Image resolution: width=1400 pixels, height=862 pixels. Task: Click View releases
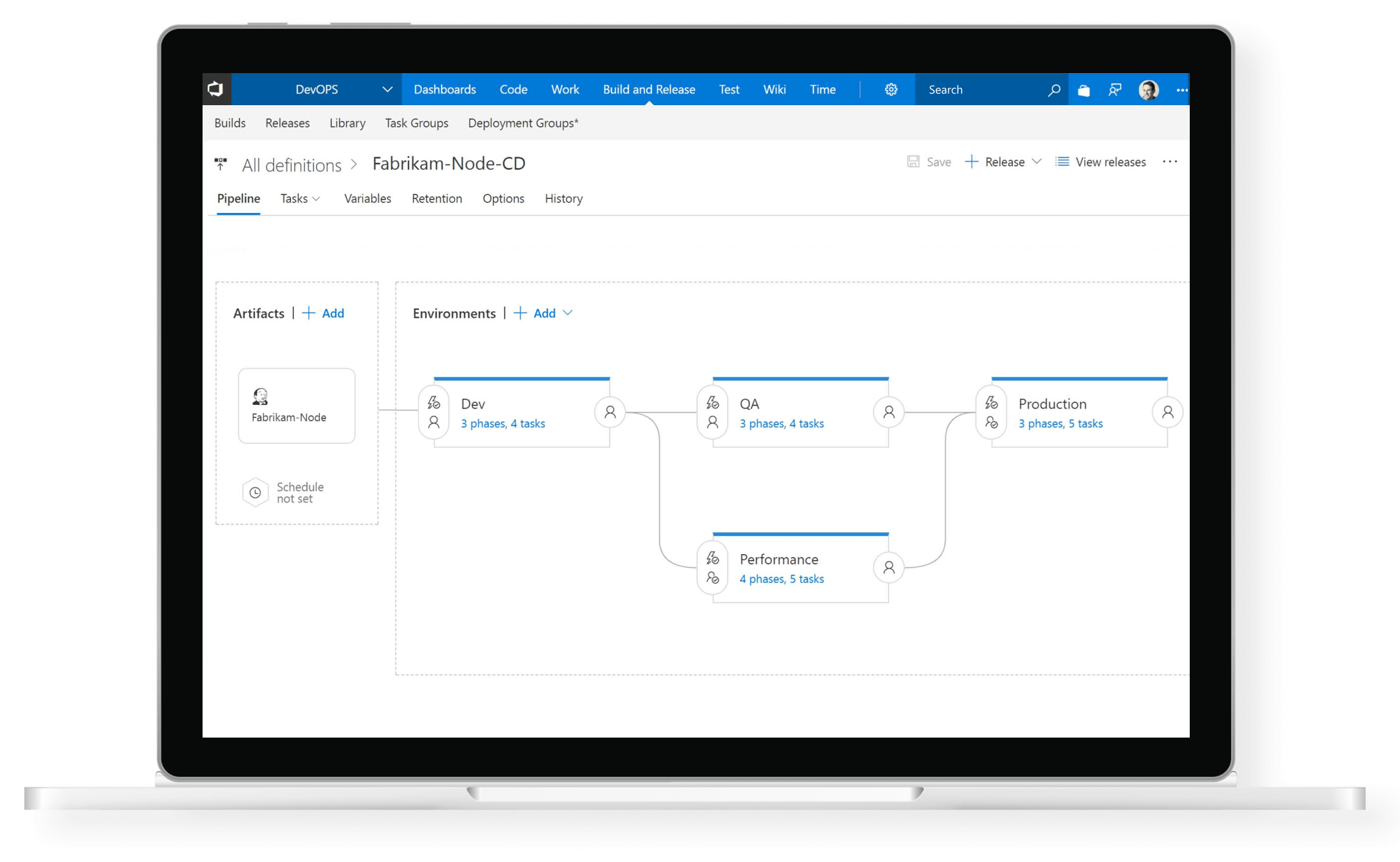(x=1110, y=162)
